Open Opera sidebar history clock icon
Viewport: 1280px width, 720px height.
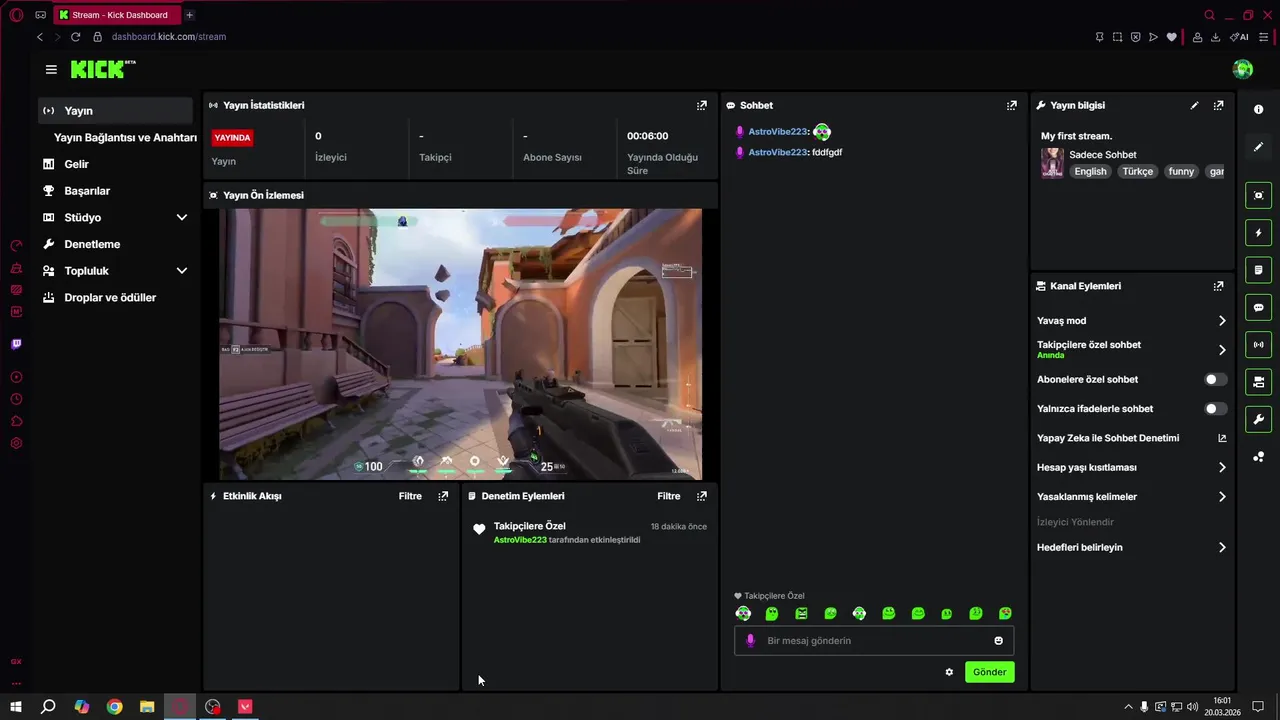pyautogui.click(x=16, y=399)
